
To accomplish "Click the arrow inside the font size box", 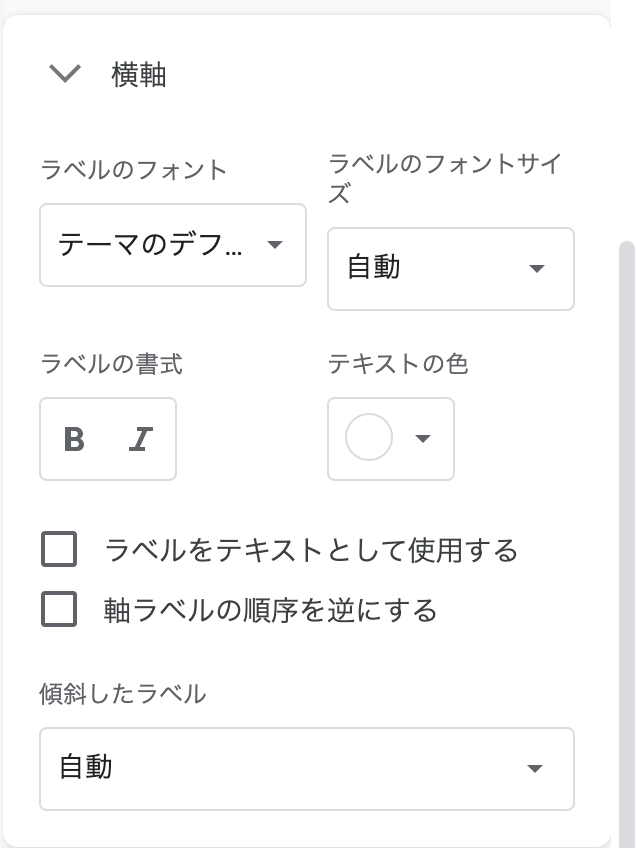I will [x=537, y=268].
